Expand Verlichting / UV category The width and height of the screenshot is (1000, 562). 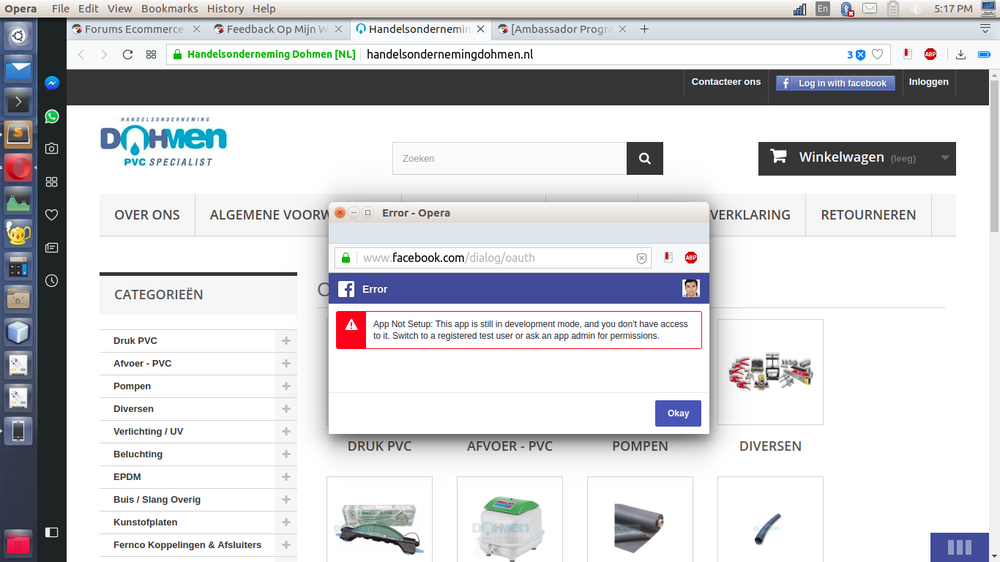(286, 431)
